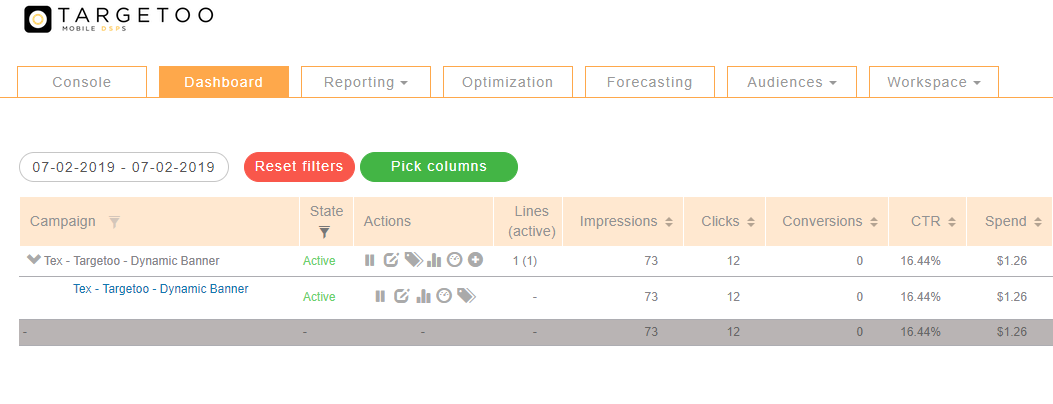Click the Pick columns button
1053x404 pixels.
pyautogui.click(x=439, y=167)
